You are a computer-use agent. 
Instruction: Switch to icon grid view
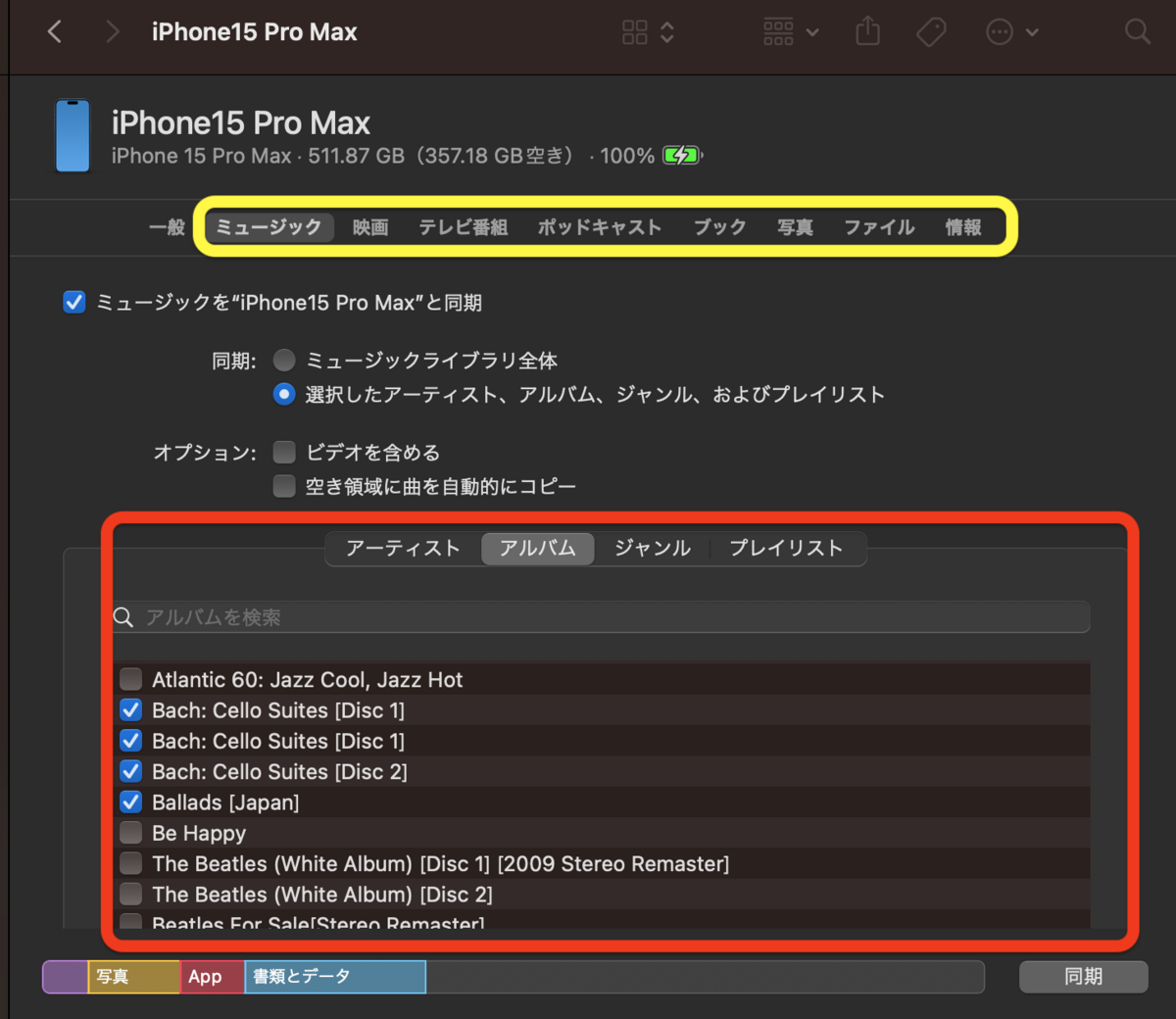pyautogui.click(x=635, y=32)
